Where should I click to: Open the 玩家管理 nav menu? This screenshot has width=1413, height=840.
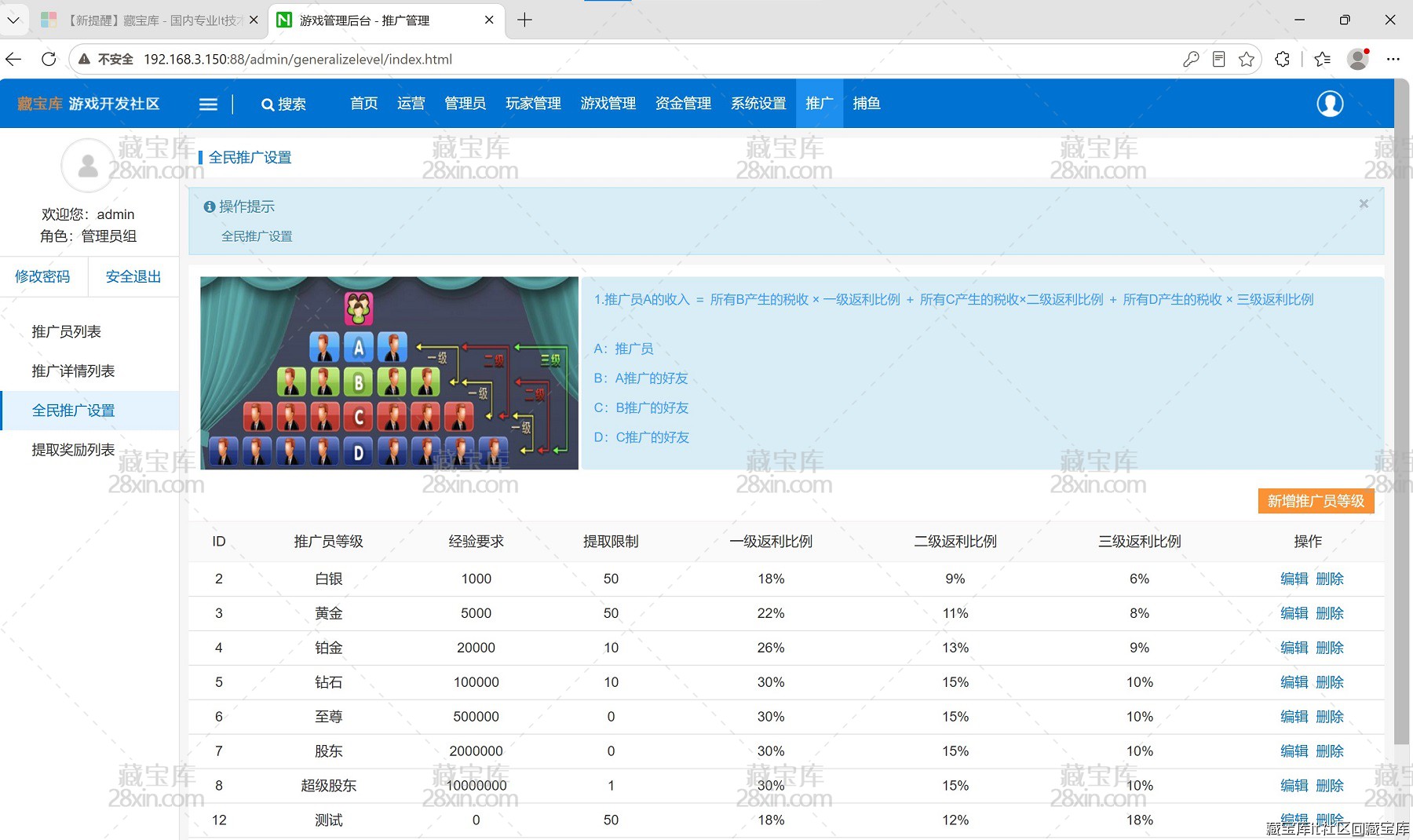[534, 104]
